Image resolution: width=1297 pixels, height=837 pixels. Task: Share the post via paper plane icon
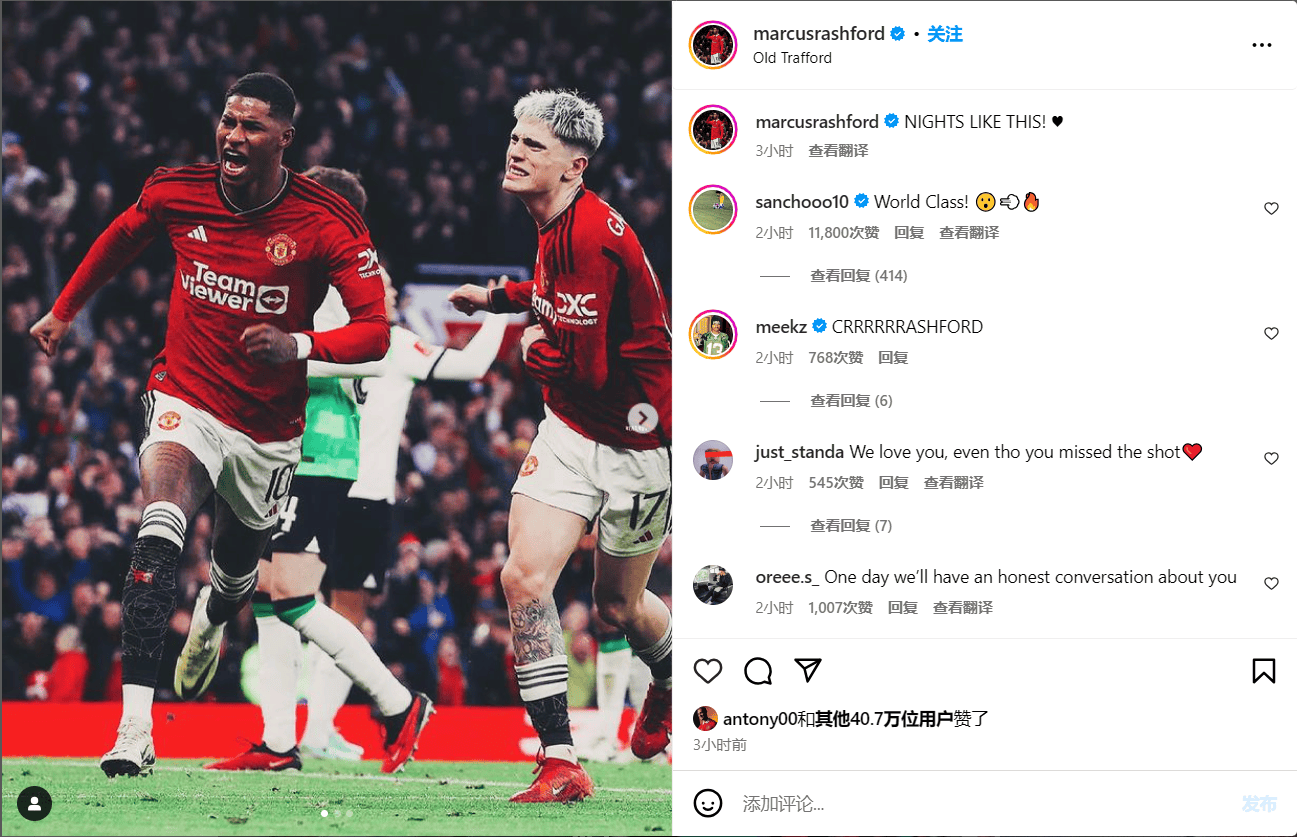pyautogui.click(x=808, y=671)
